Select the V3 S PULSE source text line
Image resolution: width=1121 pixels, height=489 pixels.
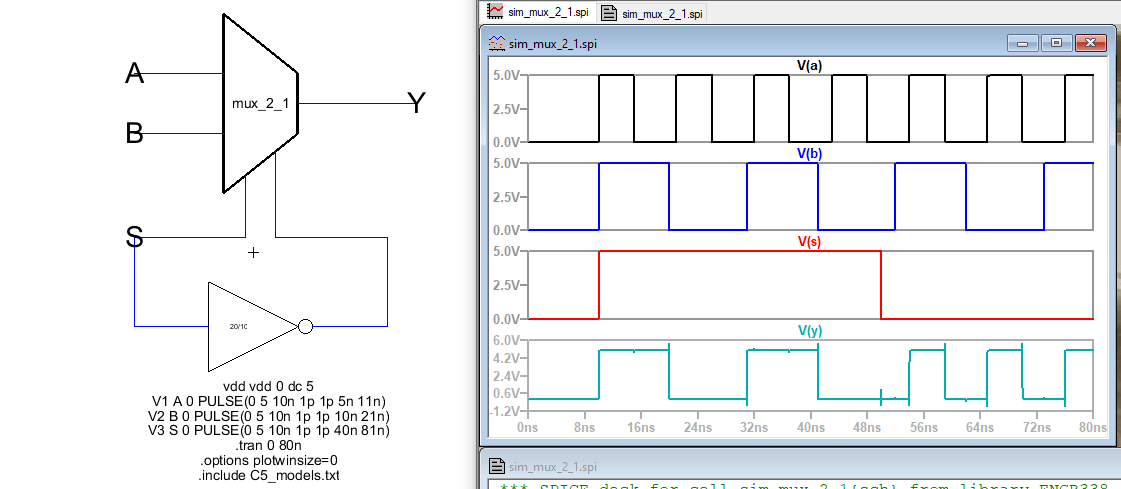click(x=268, y=430)
